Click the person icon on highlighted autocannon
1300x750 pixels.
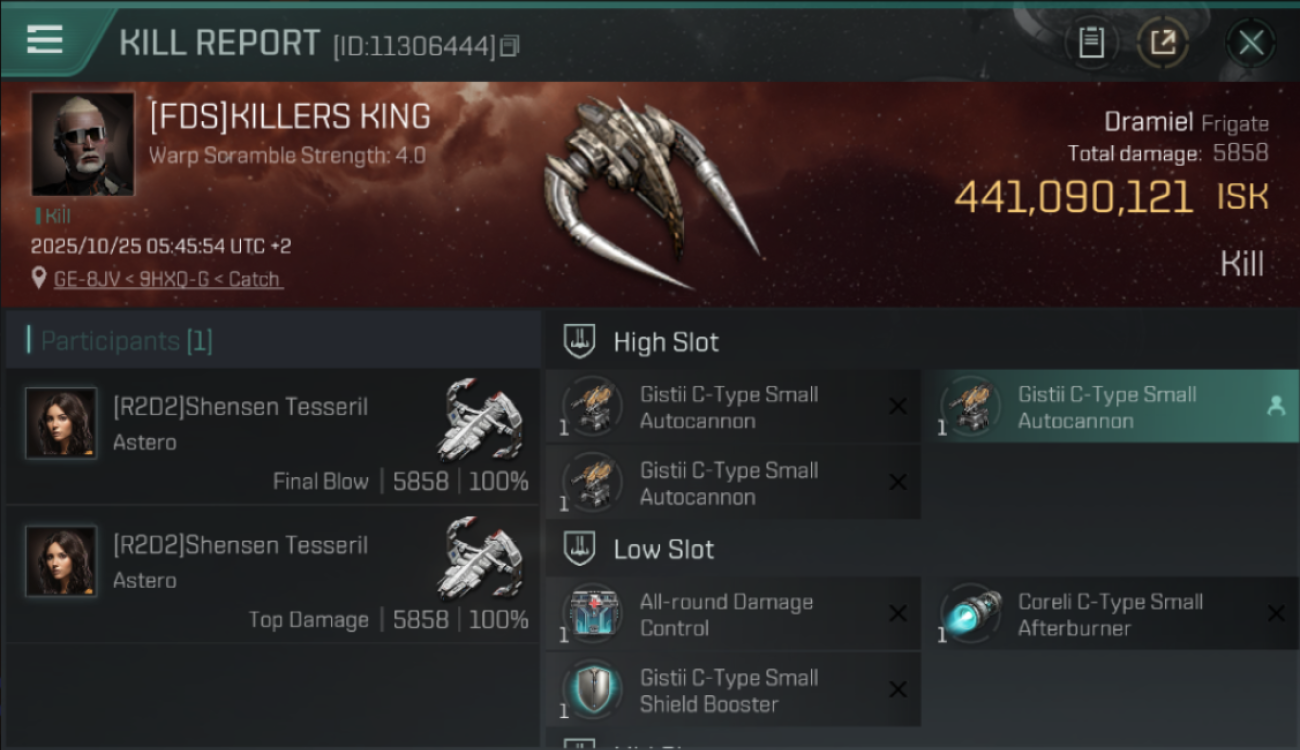1276,406
